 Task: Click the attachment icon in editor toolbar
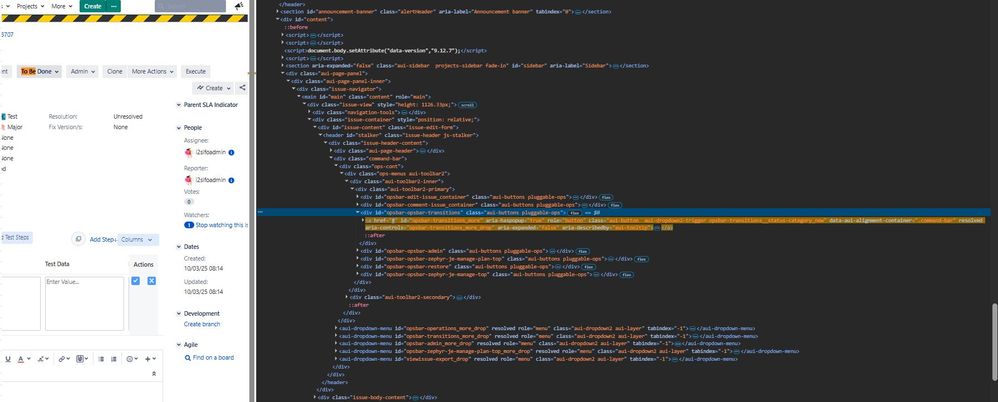[x=82, y=359]
